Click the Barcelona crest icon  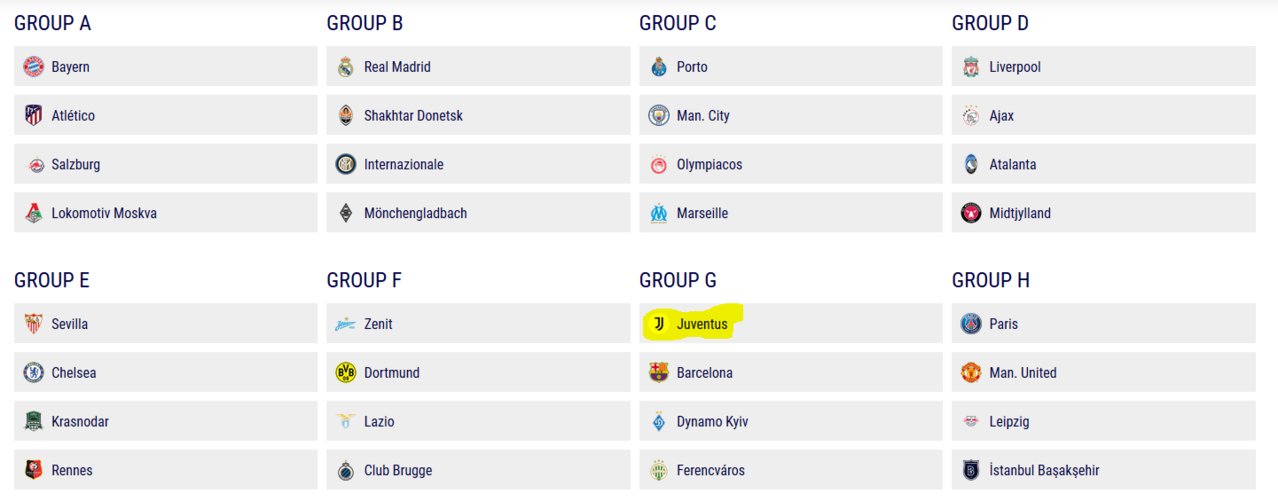[658, 373]
